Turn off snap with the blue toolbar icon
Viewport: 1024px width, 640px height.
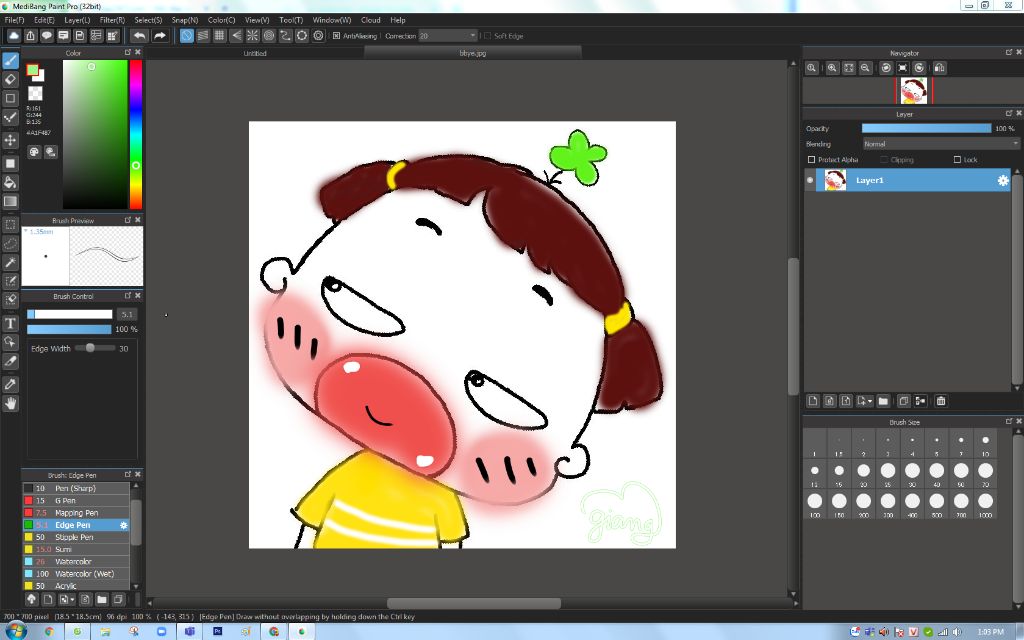point(187,36)
